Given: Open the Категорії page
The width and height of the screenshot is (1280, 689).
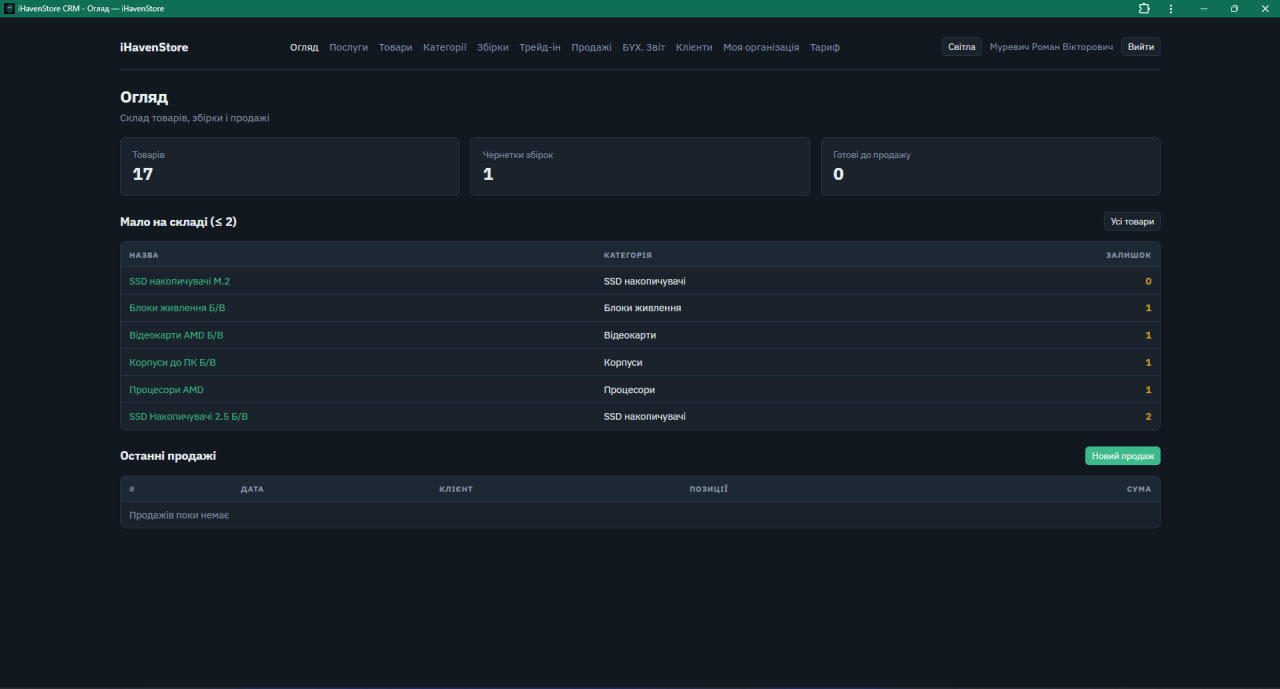Looking at the screenshot, I should click(445, 47).
